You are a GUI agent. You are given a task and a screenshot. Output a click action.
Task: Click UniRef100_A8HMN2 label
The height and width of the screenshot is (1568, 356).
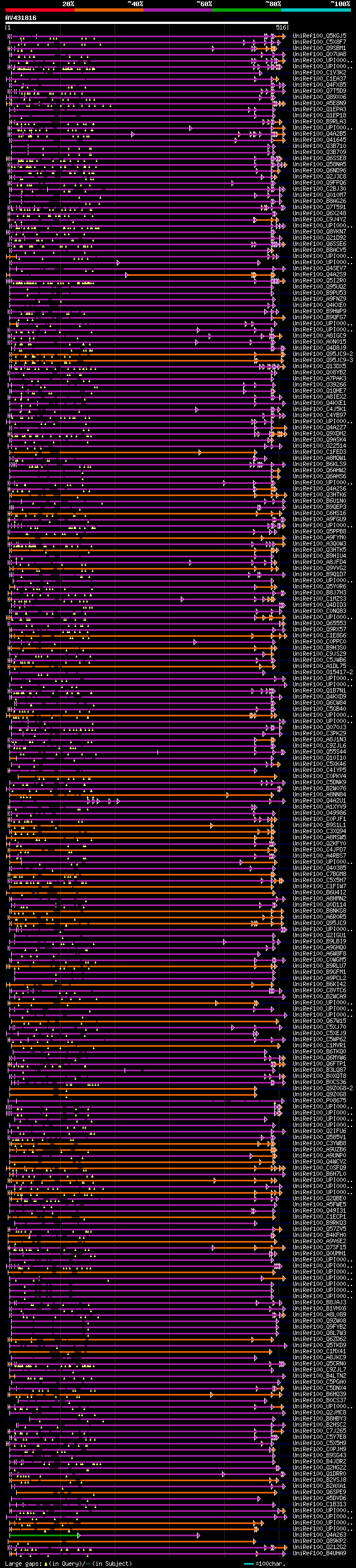[319, 898]
